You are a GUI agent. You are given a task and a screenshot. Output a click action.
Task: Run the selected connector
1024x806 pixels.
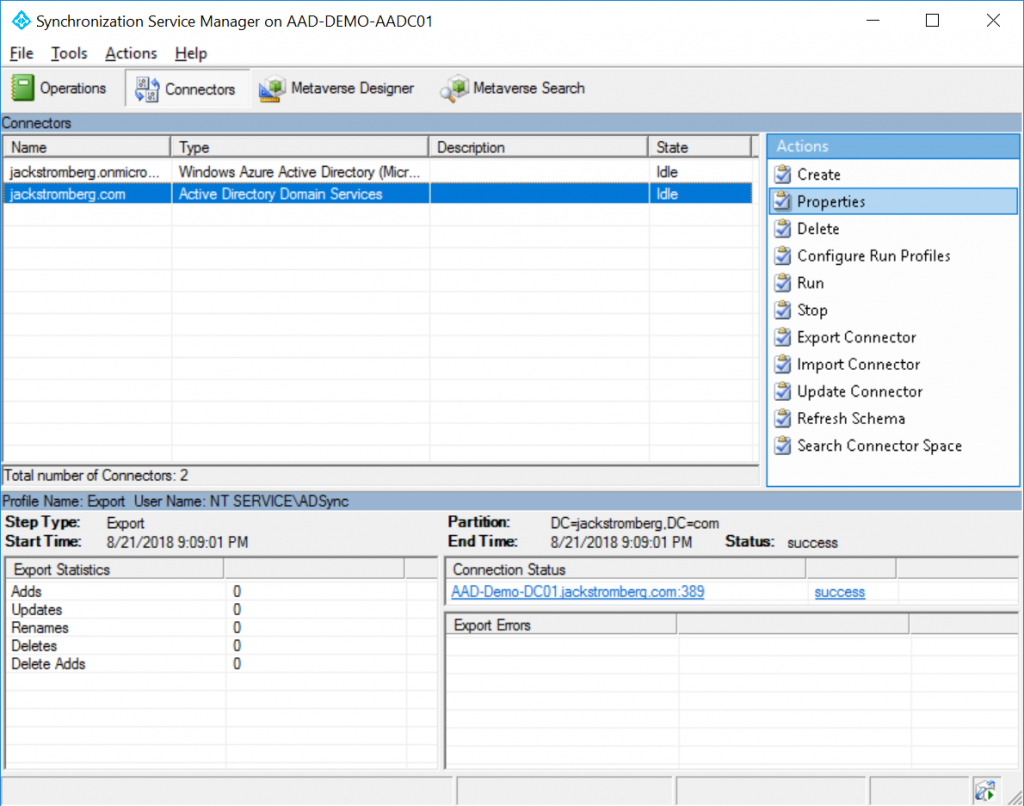[810, 283]
